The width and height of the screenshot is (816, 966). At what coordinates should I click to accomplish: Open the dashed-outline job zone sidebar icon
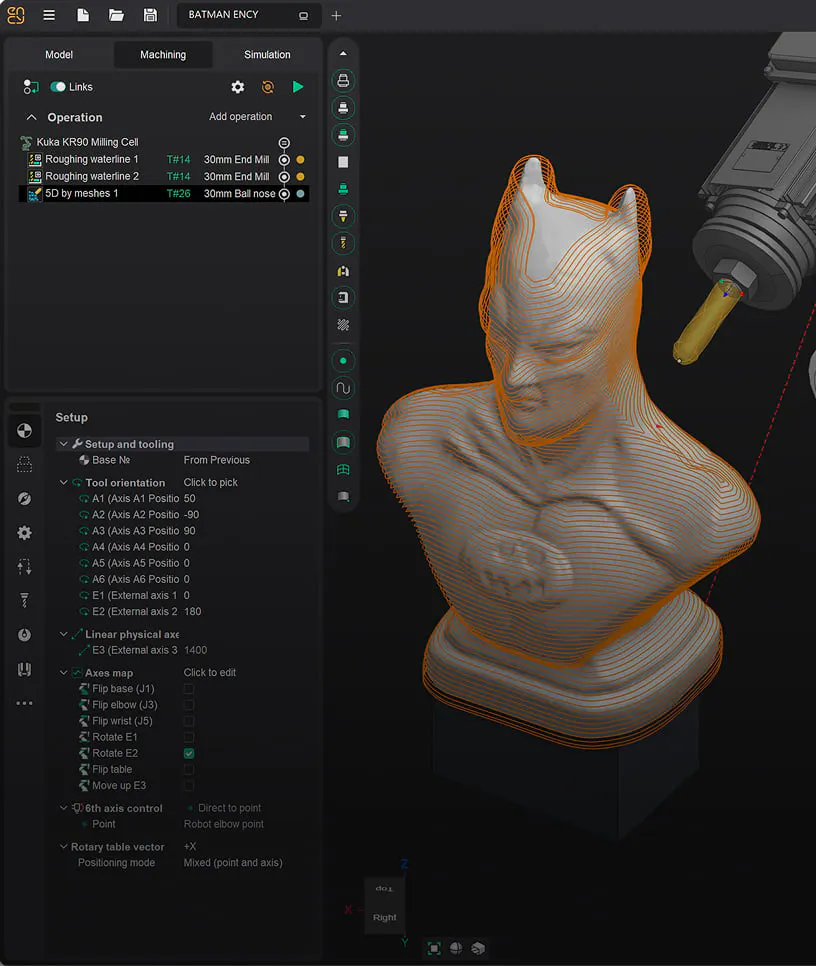point(24,465)
